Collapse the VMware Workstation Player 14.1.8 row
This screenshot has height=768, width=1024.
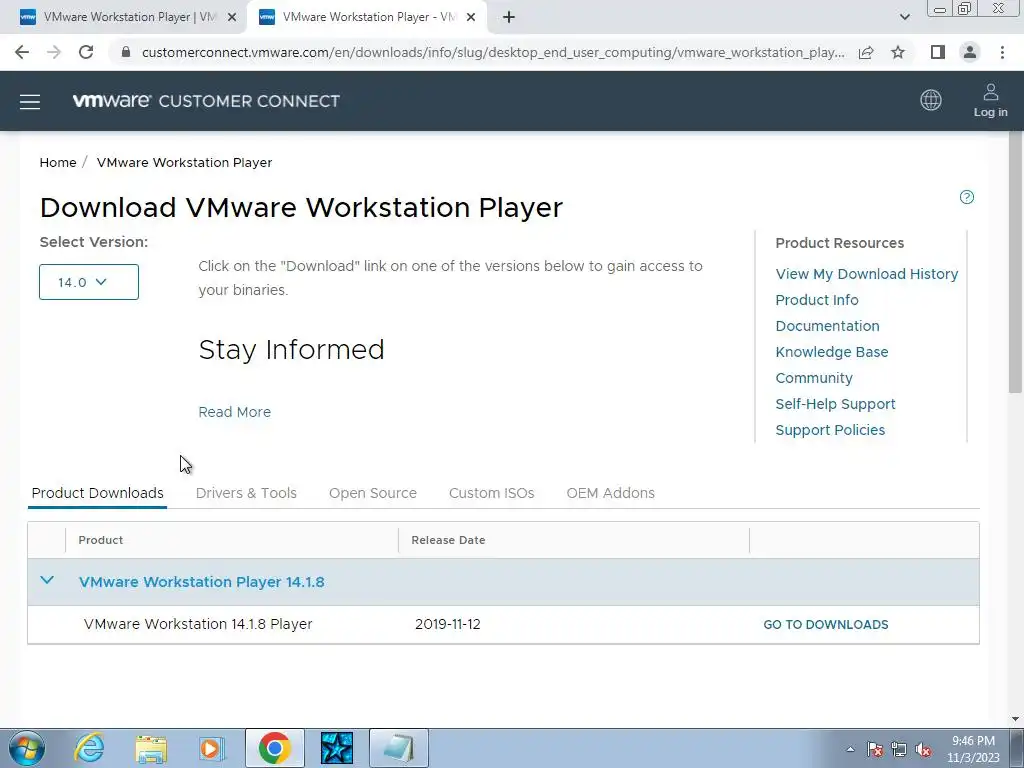[x=47, y=581]
